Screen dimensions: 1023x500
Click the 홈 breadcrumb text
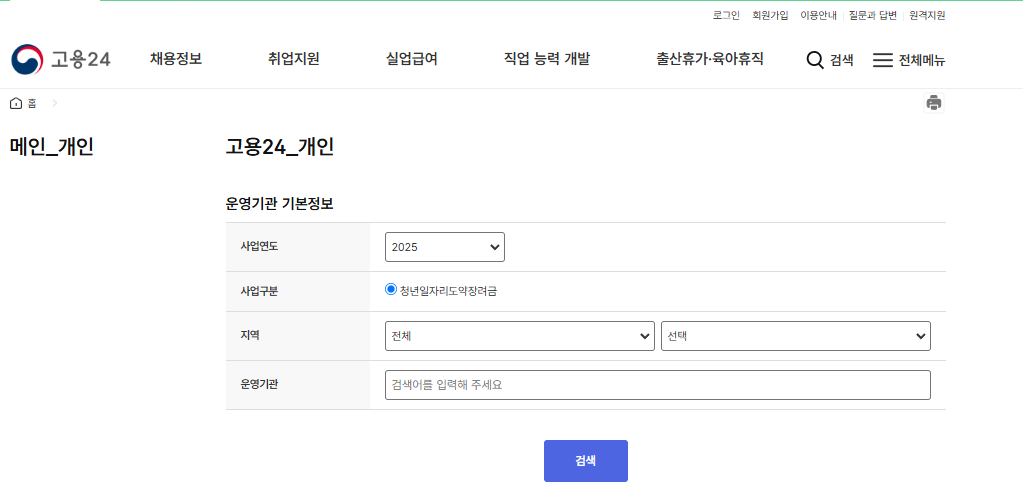(x=32, y=103)
